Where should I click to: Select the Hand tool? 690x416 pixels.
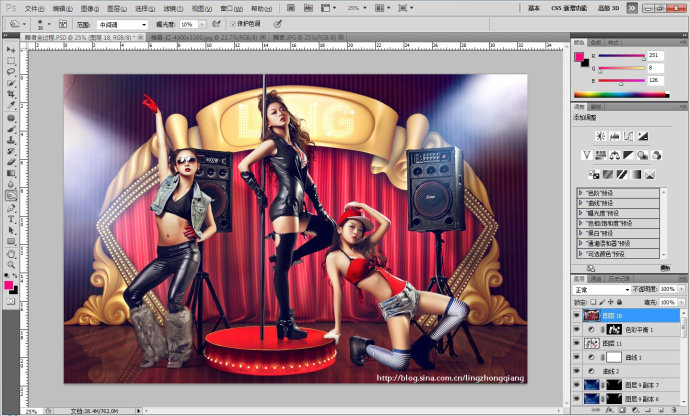(x=11, y=254)
